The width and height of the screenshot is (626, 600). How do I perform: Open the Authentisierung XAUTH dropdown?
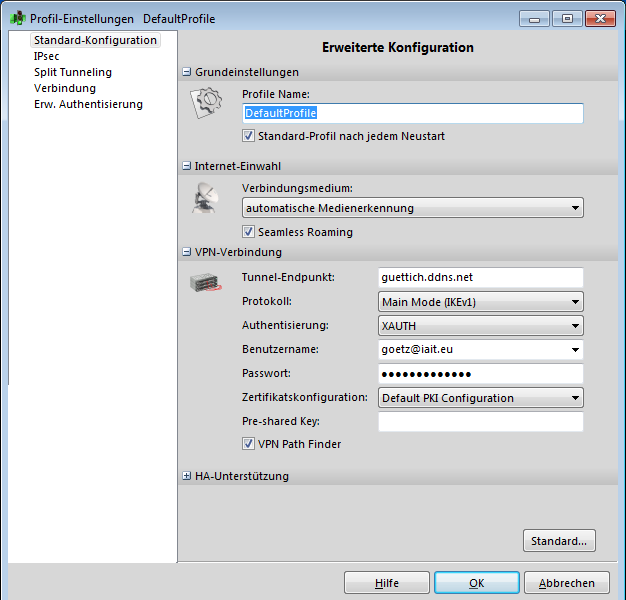[481, 325]
